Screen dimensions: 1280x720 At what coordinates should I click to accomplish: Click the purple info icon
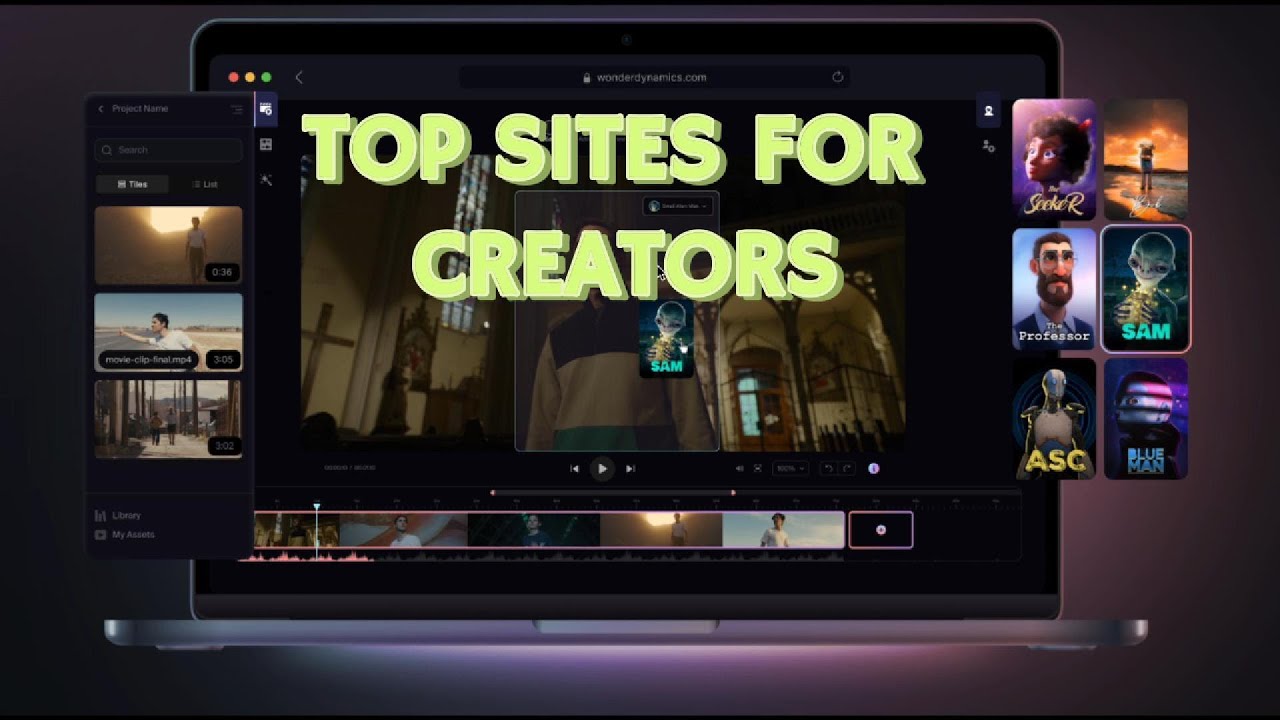point(873,468)
